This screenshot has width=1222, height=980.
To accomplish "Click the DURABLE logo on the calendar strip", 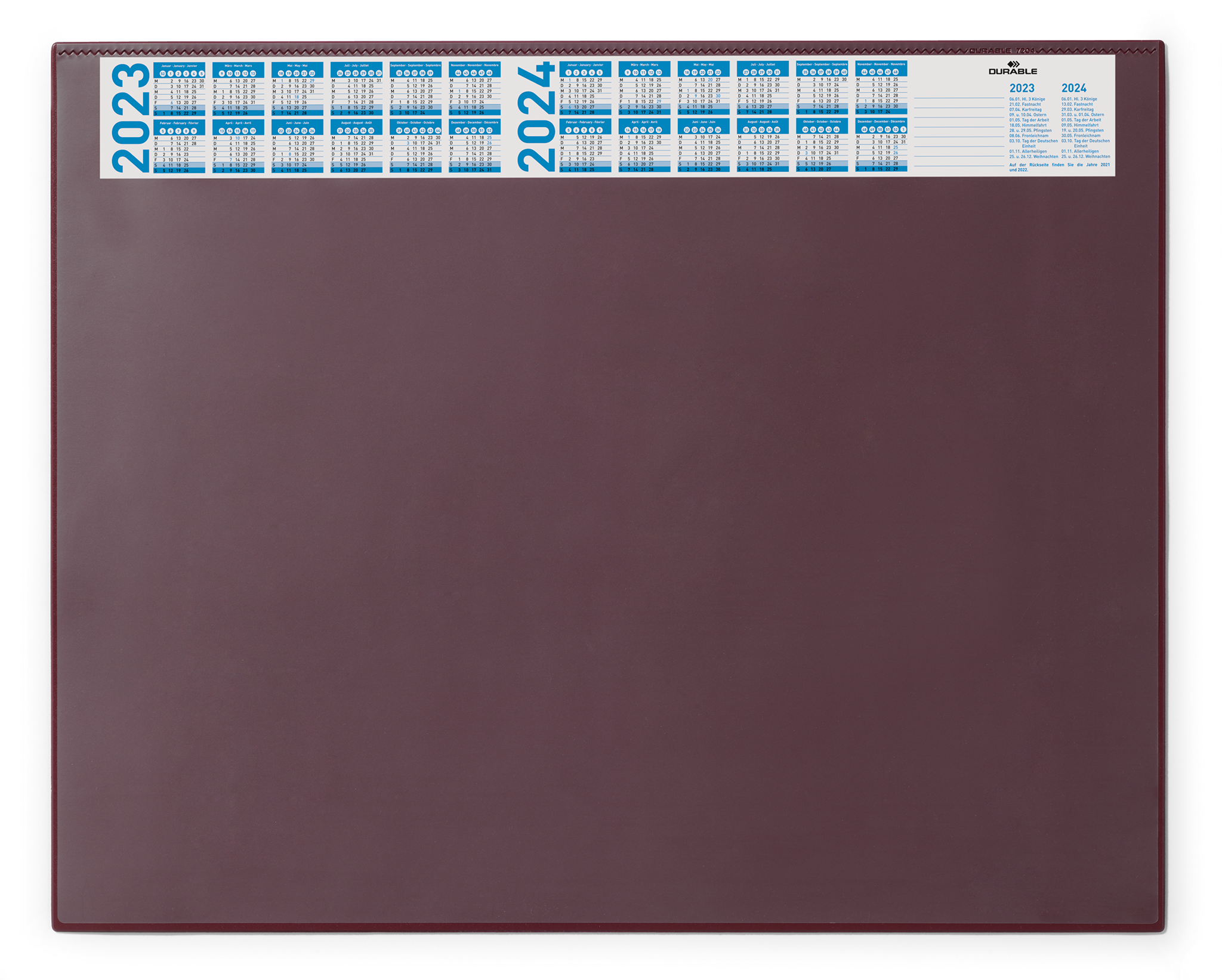I will [1013, 68].
